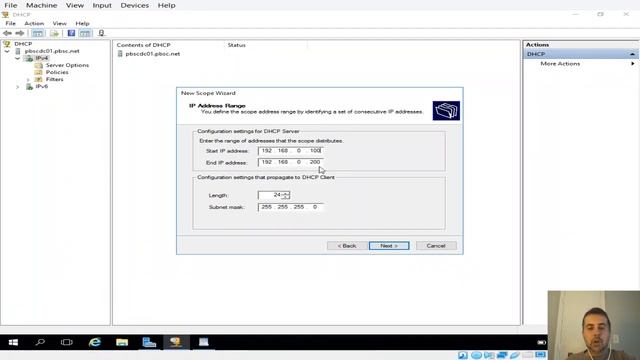Open DHCP console Action menu

[34, 23]
